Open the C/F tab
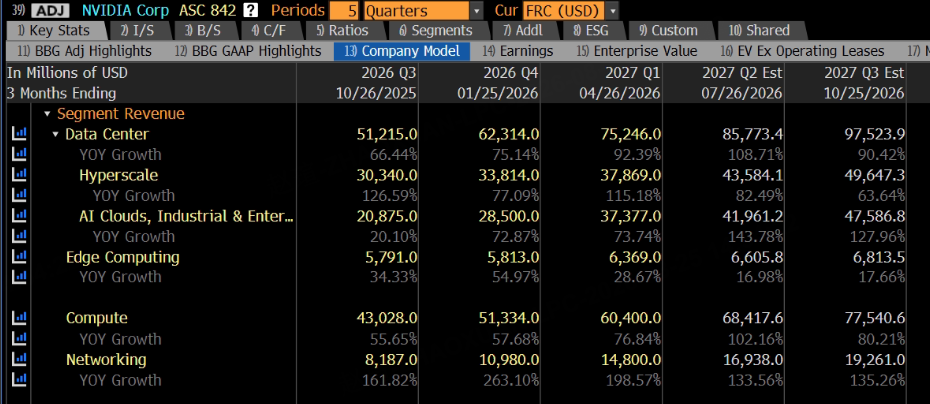The image size is (930, 404). pos(269,30)
